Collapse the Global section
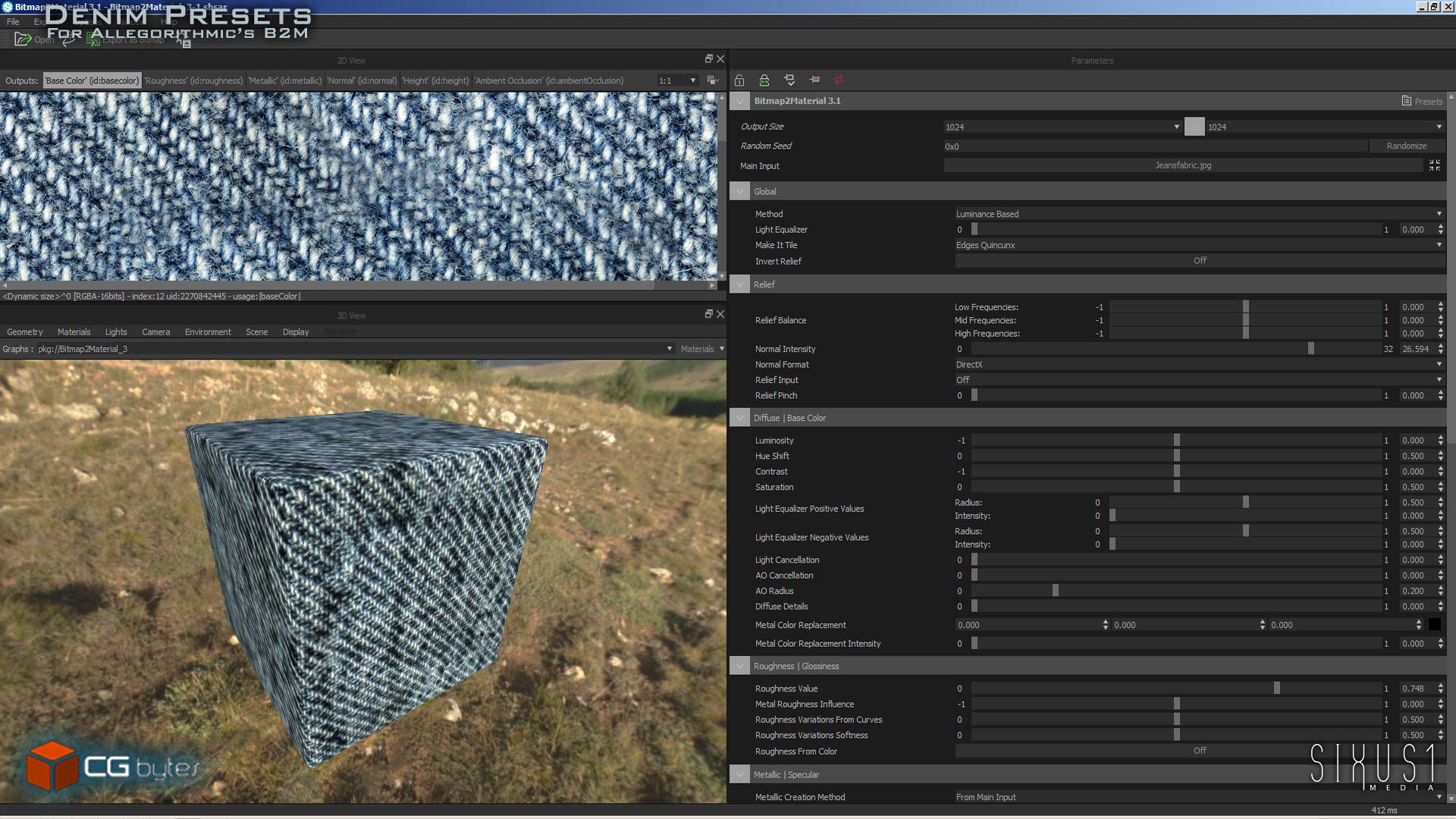The image size is (1456, 819). coord(740,192)
